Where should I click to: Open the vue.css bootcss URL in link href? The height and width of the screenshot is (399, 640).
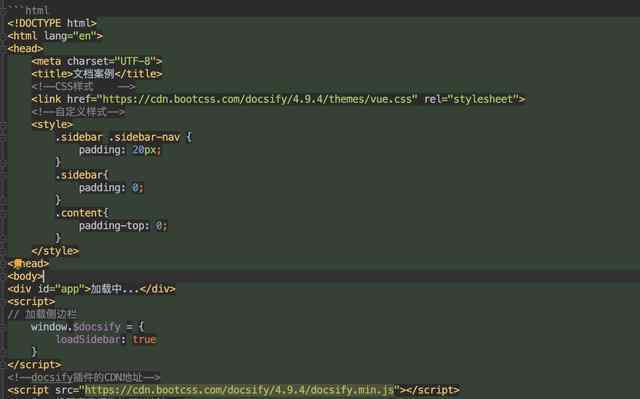pos(257,99)
